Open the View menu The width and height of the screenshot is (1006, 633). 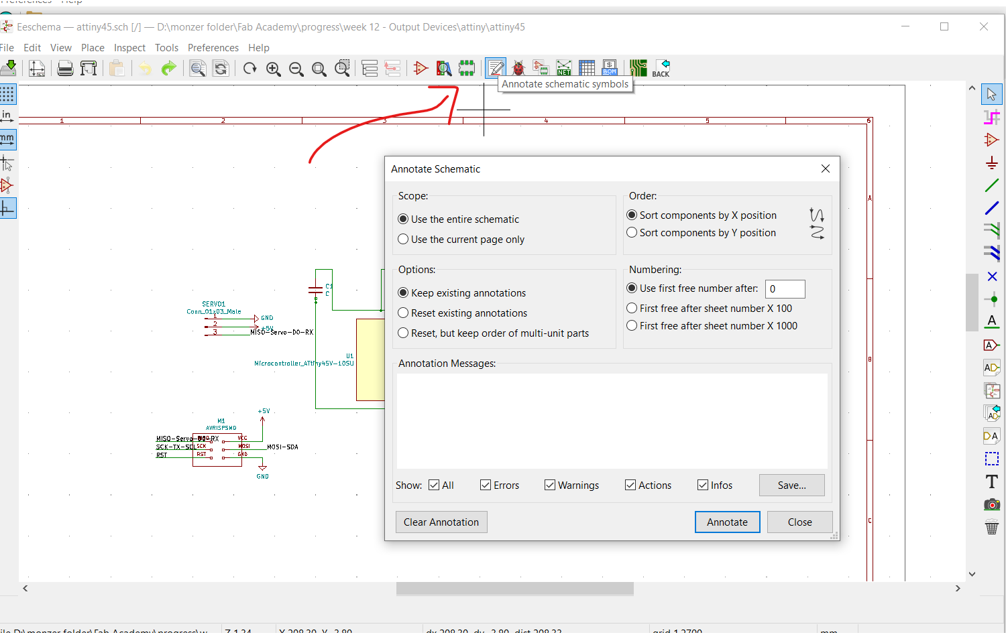point(61,47)
